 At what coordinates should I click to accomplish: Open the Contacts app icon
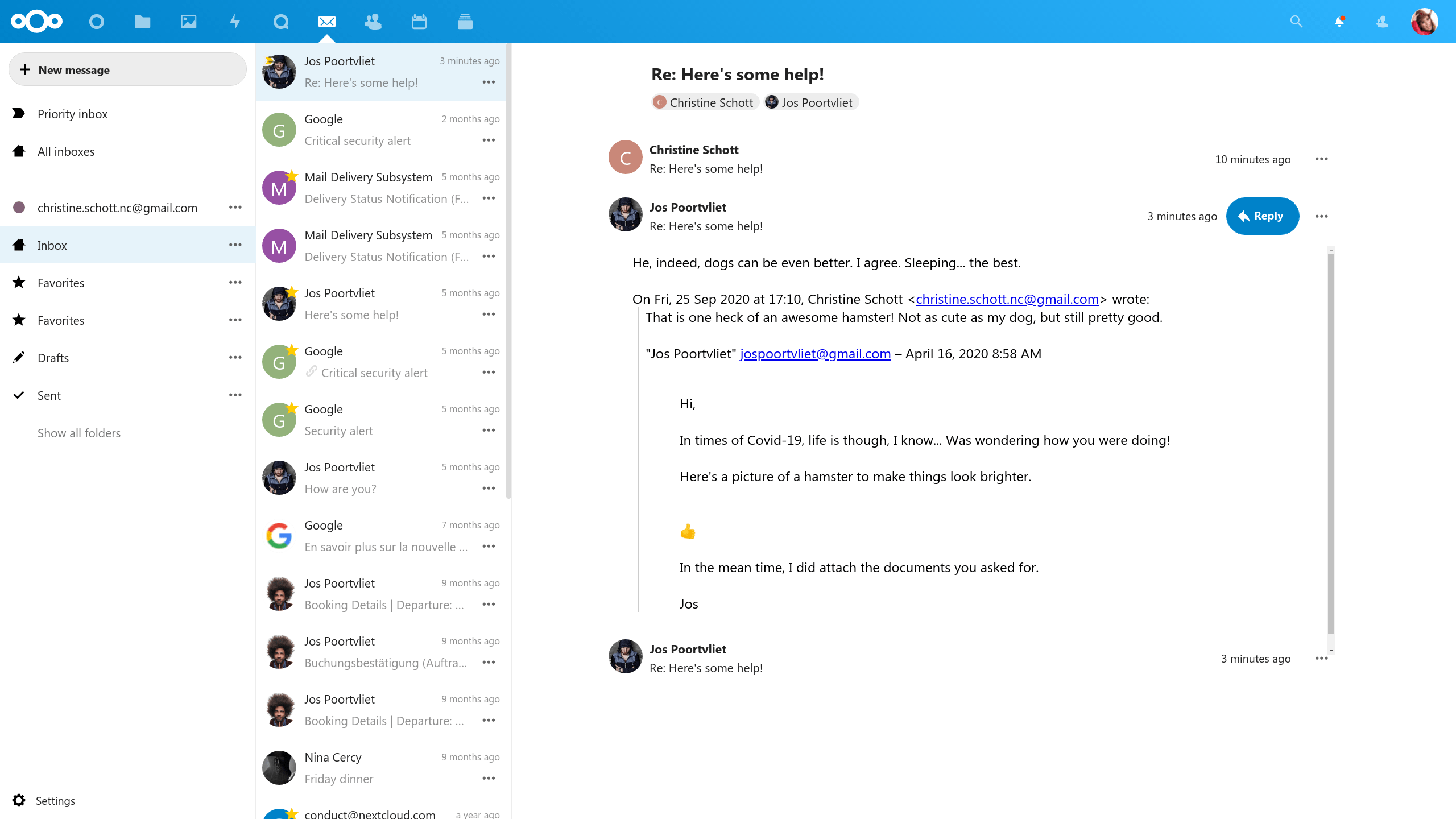click(373, 22)
